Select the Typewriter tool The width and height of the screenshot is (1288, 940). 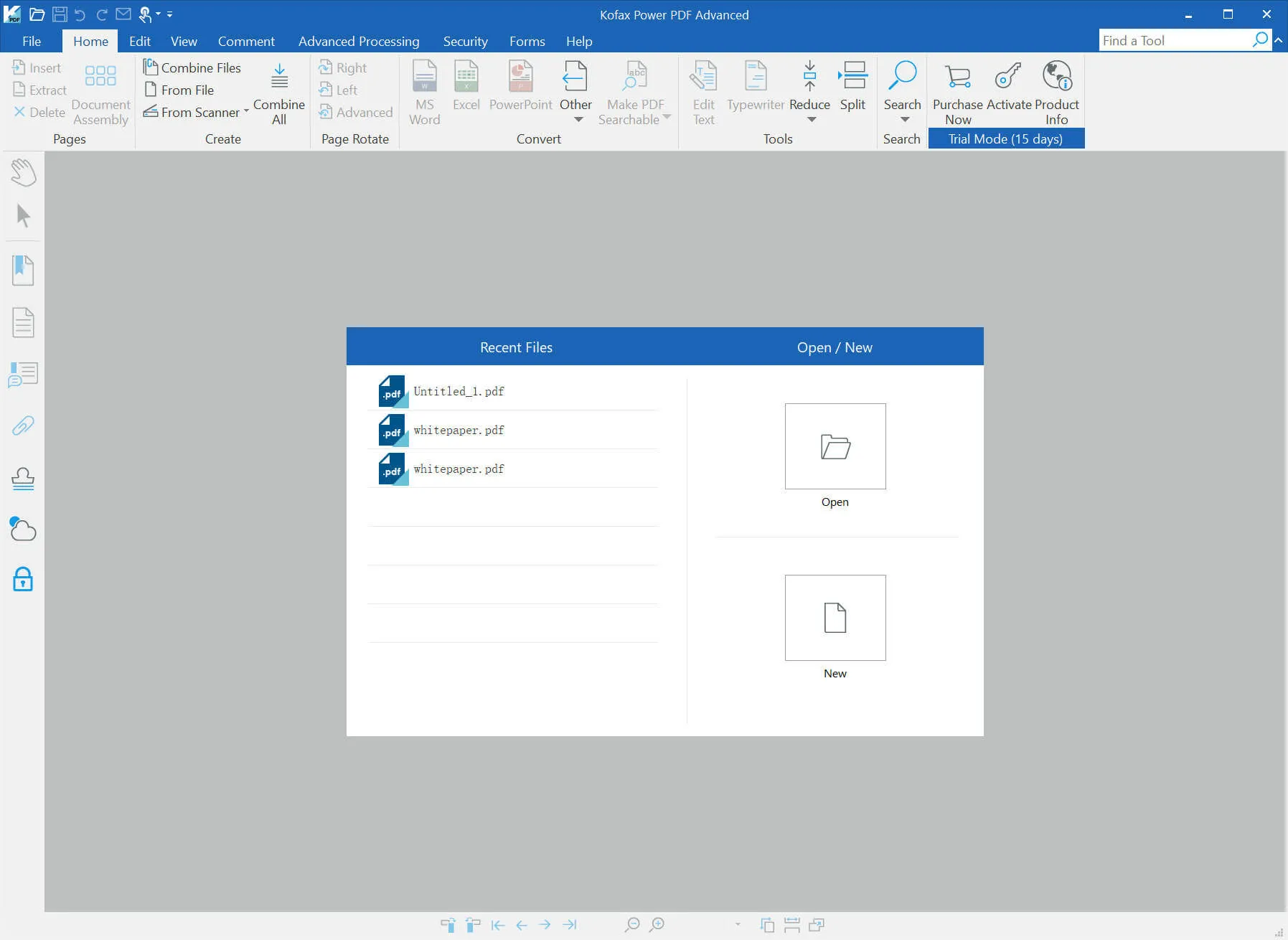756,85
